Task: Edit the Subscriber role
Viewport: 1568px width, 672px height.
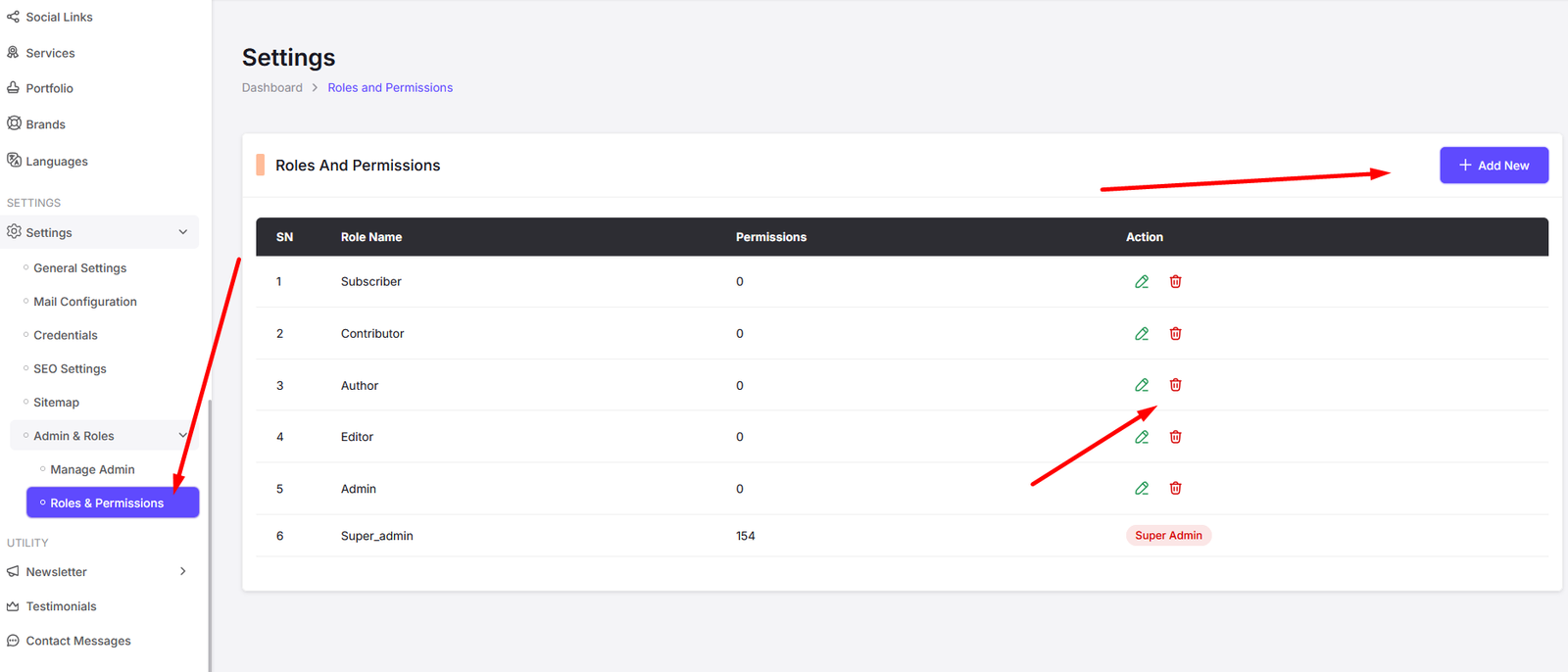Action: 1142,282
